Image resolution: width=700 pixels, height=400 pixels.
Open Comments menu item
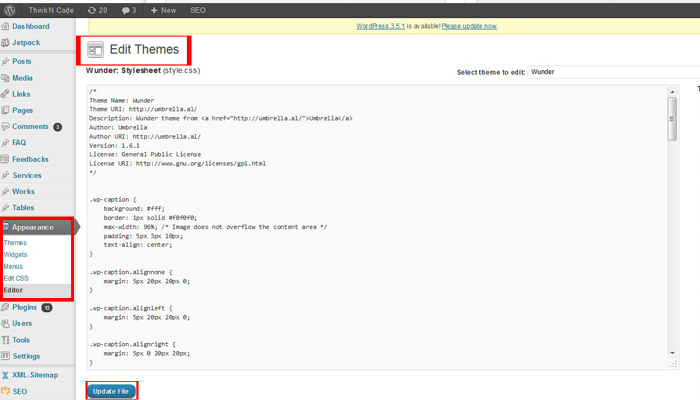(30, 126)
